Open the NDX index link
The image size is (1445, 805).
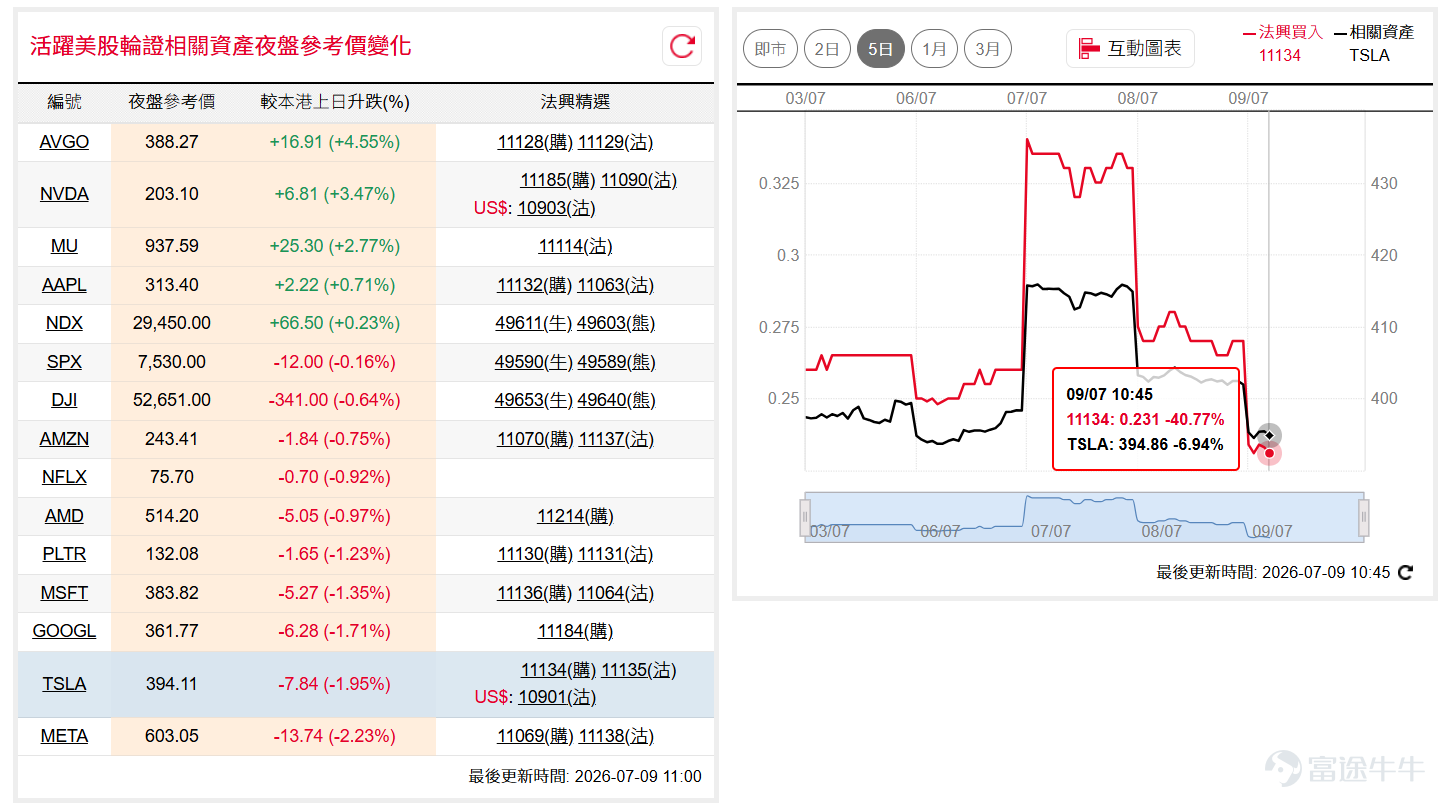click(64, 323)
